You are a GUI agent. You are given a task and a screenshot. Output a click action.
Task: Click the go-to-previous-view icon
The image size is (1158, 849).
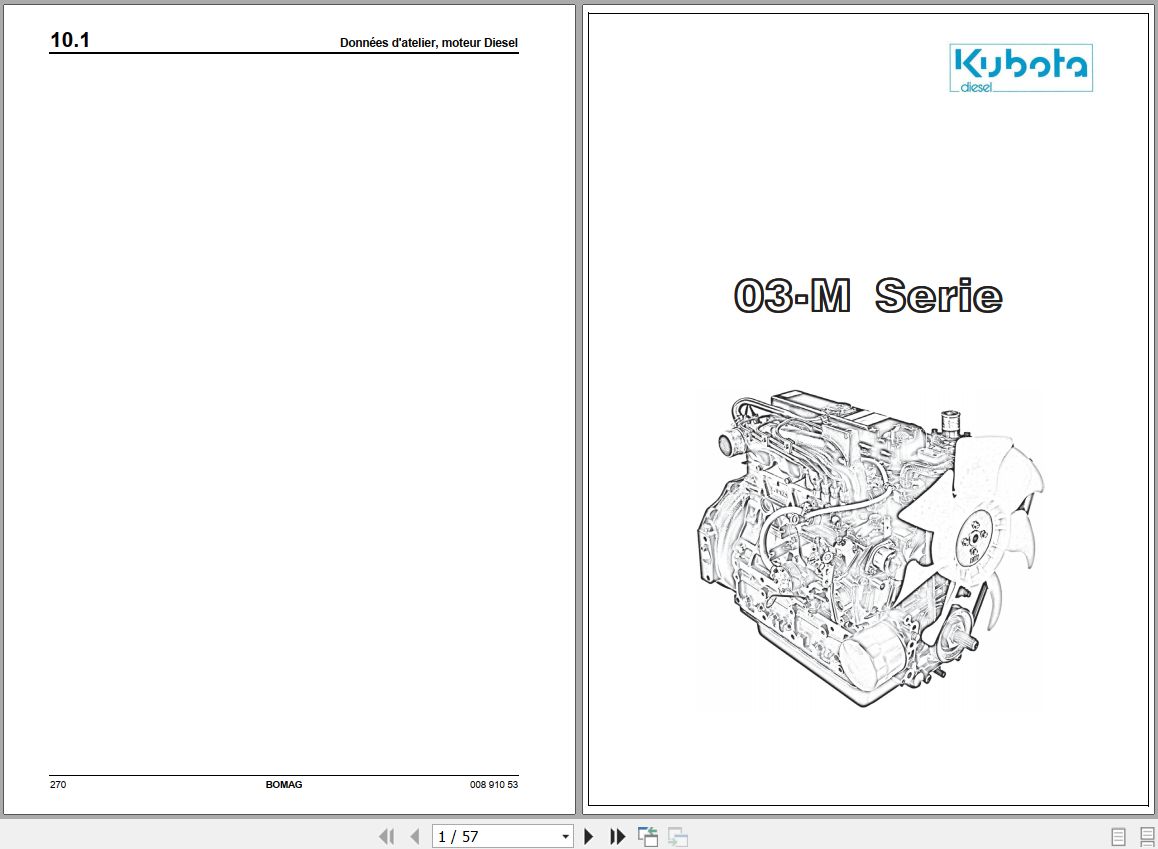648,836
